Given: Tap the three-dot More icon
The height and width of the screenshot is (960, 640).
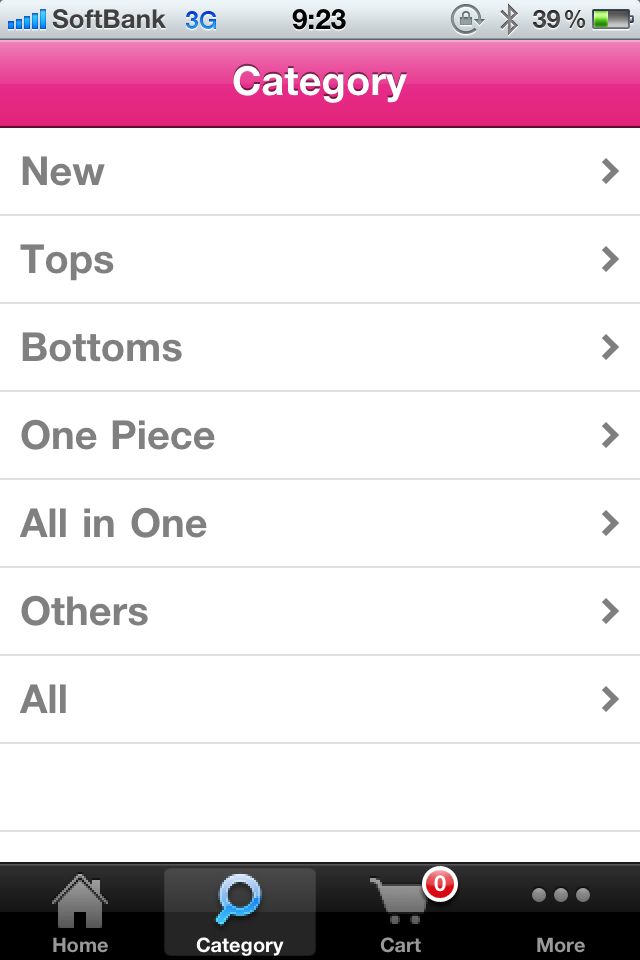Looking at the screenshot, I should (560, 895).
